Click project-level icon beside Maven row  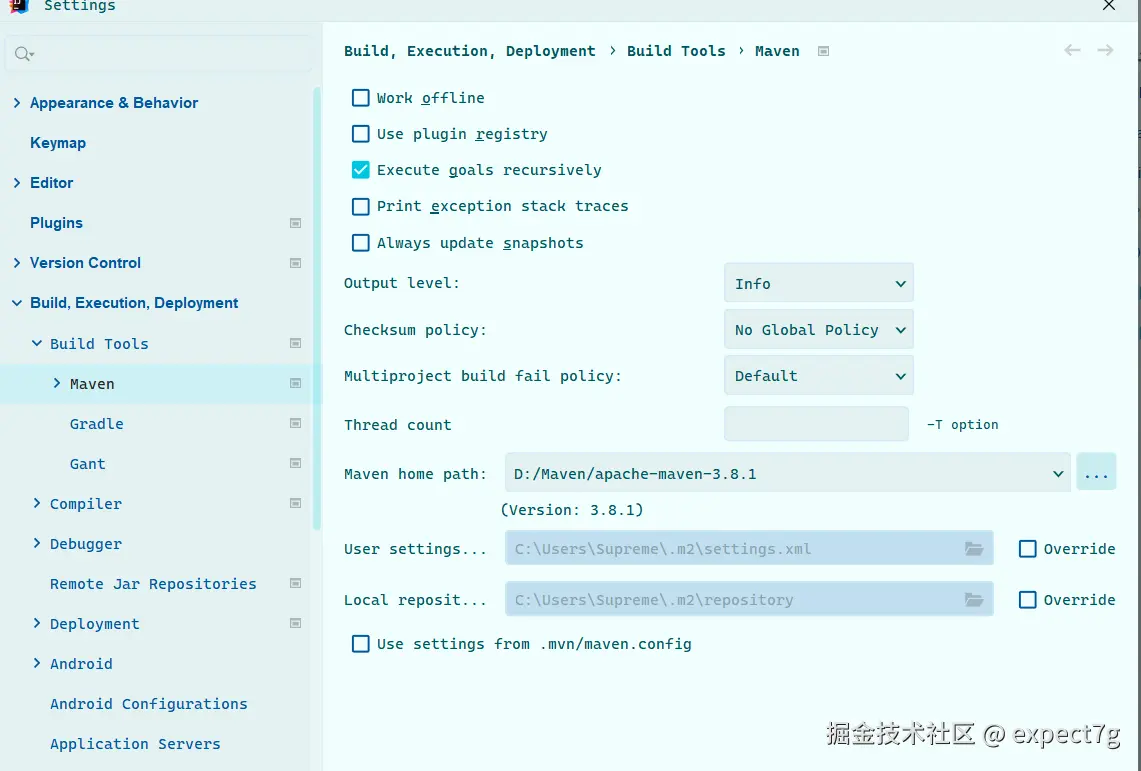tap(295, 383)
